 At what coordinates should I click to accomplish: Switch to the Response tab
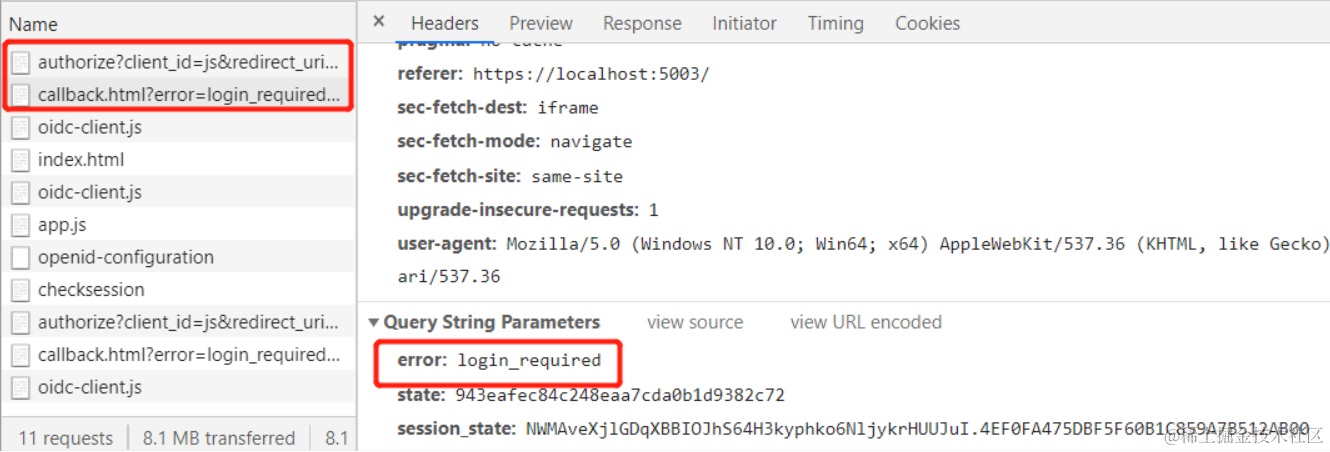click(642, 23)
